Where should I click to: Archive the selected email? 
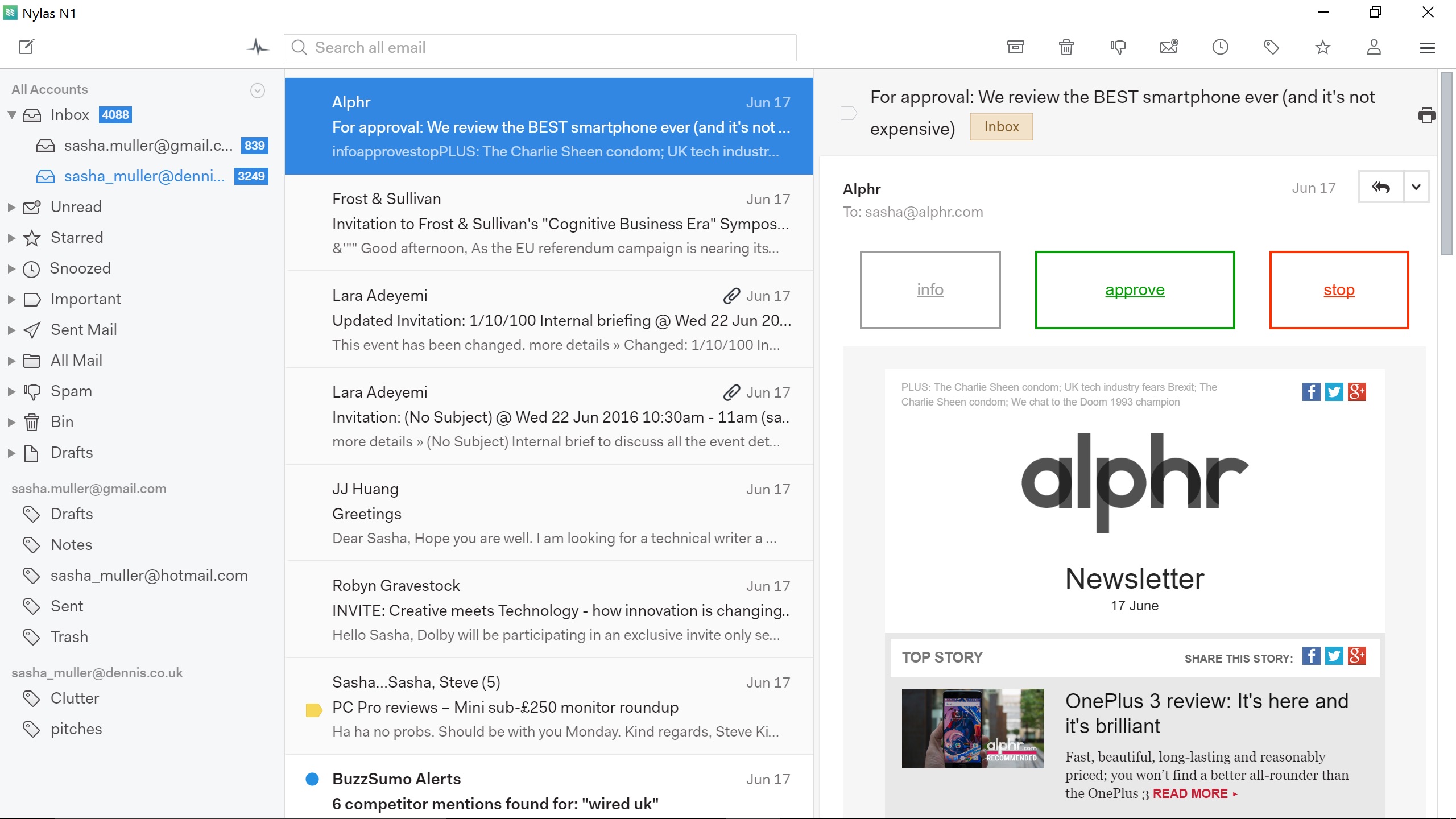(1015, 47)
